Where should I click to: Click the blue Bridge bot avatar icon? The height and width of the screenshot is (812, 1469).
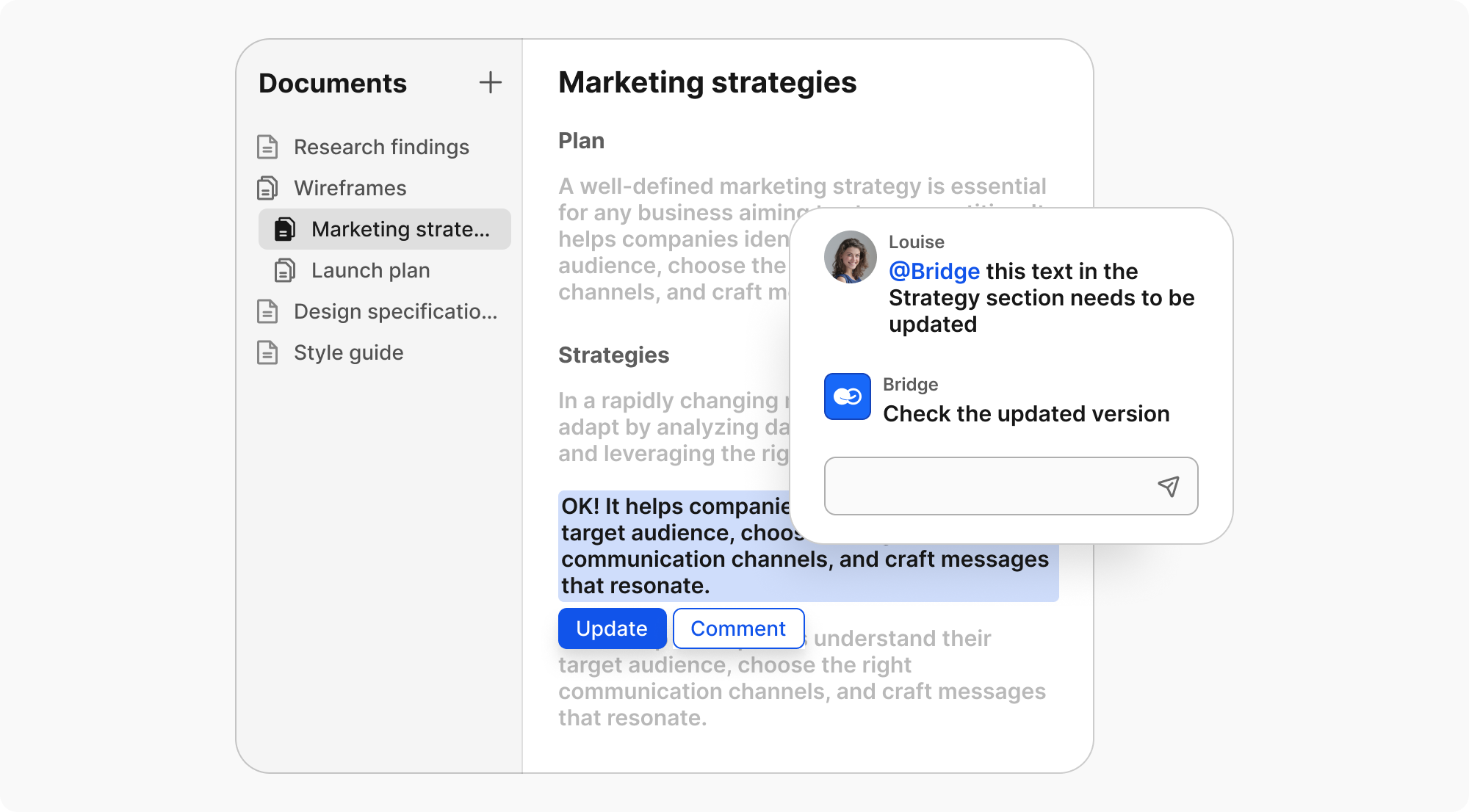pos(847,396)
